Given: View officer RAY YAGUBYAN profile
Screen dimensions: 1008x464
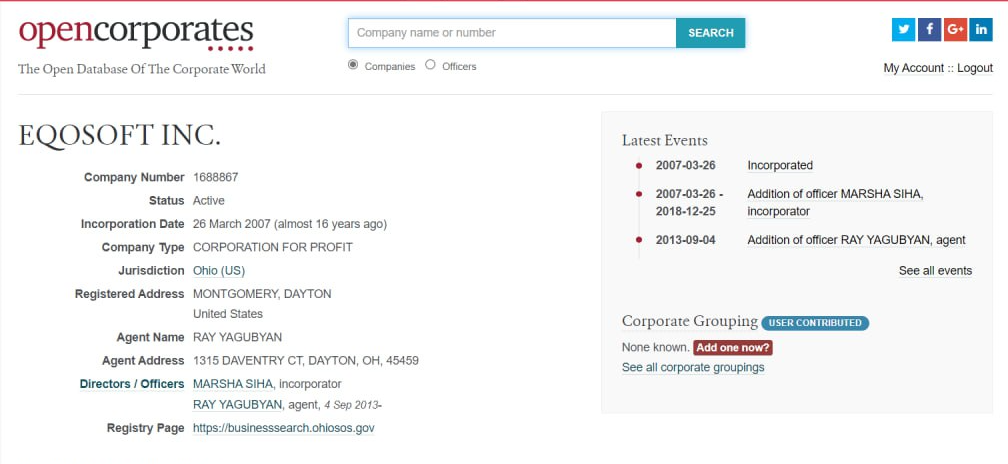Looking at the screenshot, I should coord(237,404).
